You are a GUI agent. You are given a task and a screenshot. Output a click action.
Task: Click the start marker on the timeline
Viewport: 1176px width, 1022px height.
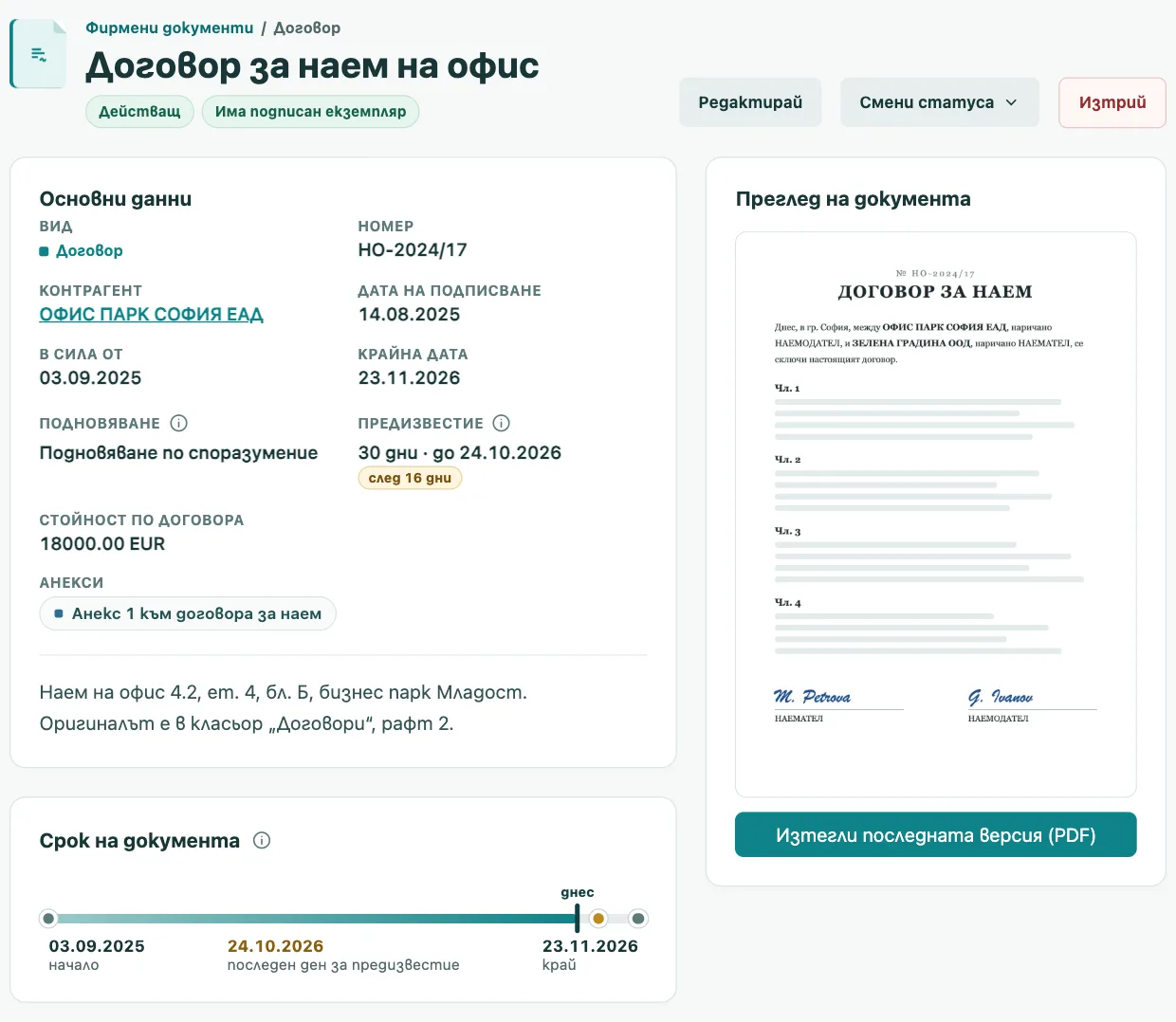point(48,918)
